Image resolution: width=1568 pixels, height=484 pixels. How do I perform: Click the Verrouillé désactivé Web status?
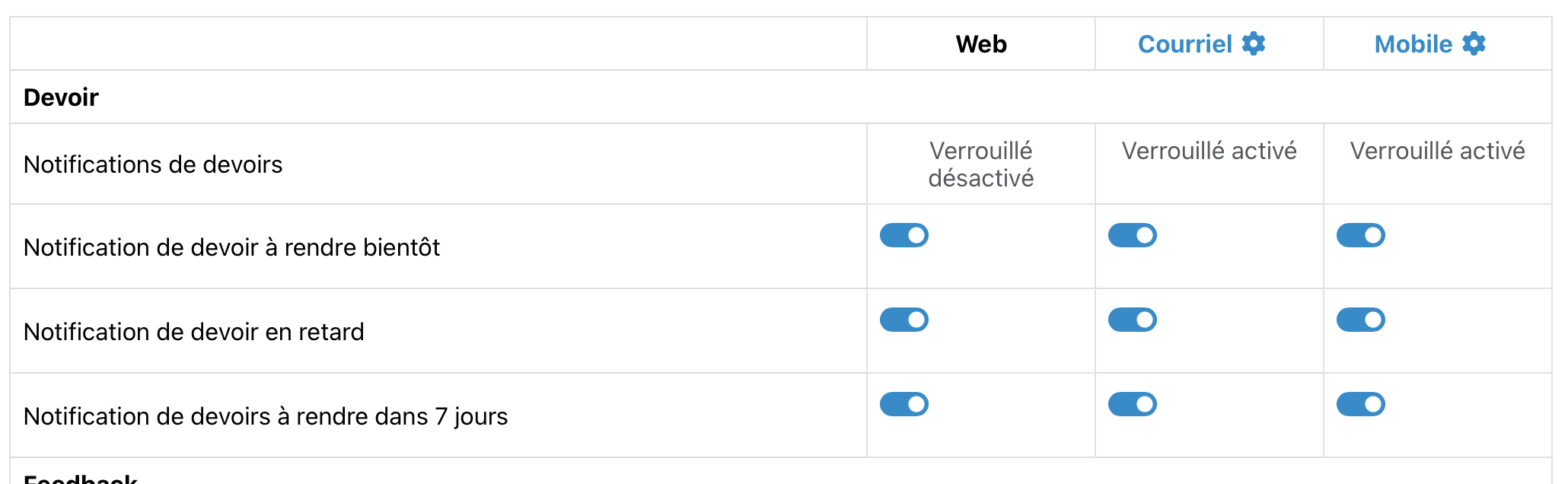pyautogui.click(x=980, y=164)
